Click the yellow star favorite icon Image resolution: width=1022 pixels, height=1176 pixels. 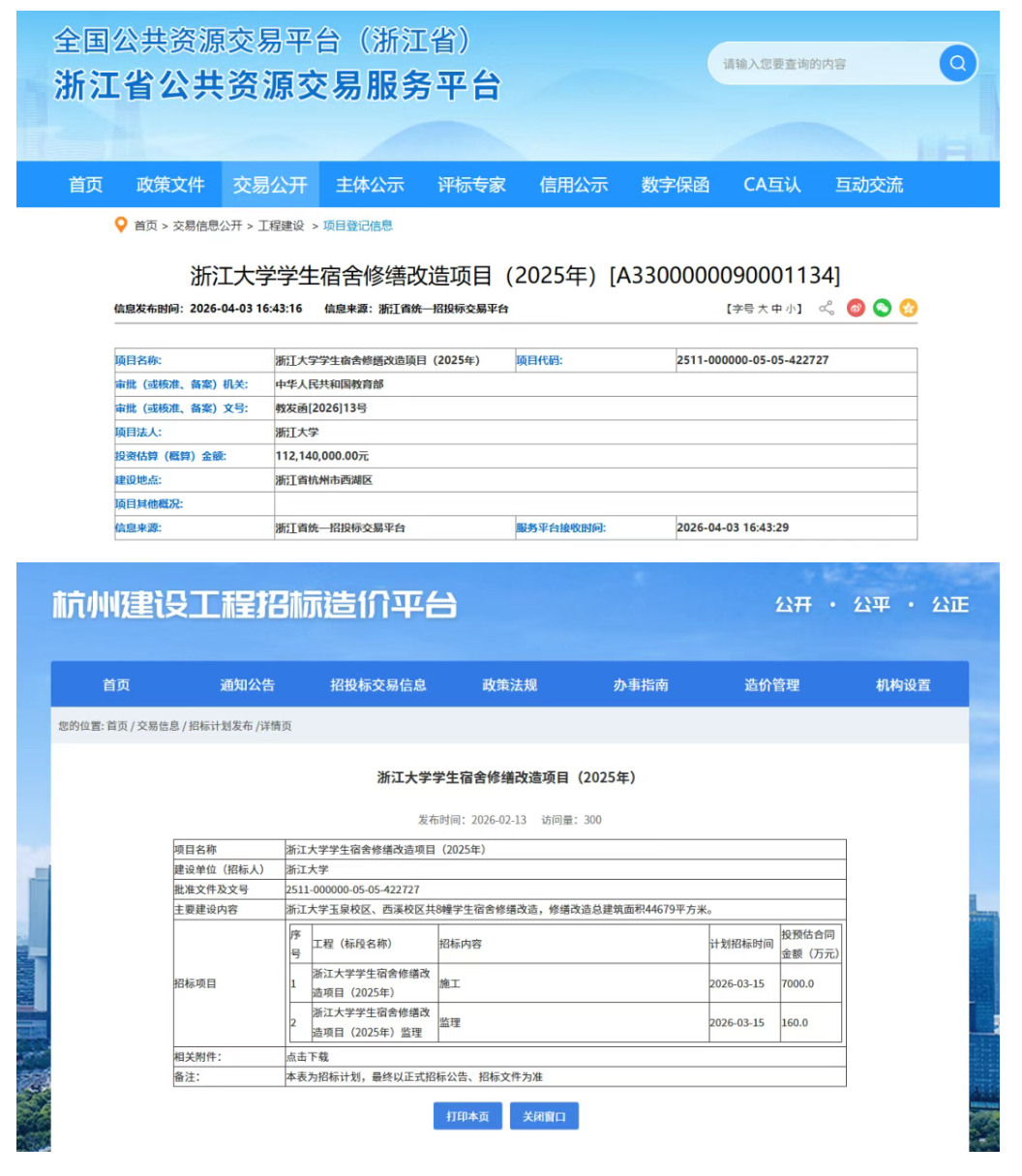click(908, 309)
